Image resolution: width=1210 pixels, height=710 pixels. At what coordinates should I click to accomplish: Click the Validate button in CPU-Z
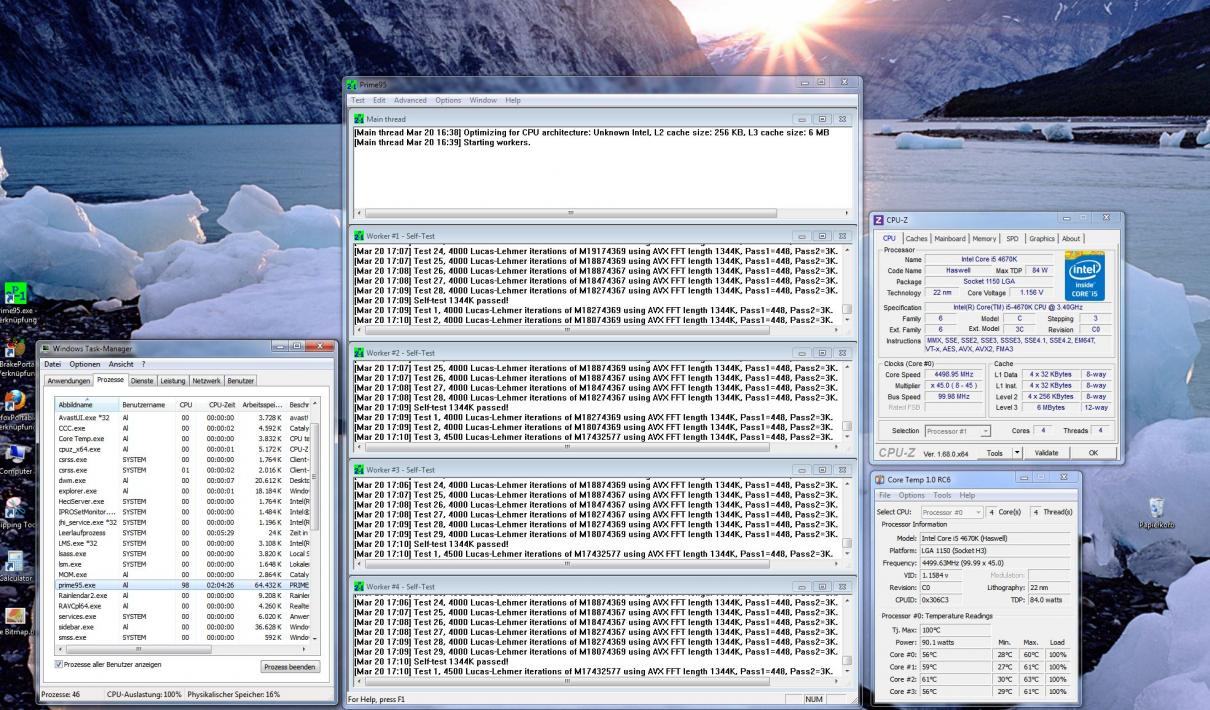1046,452
